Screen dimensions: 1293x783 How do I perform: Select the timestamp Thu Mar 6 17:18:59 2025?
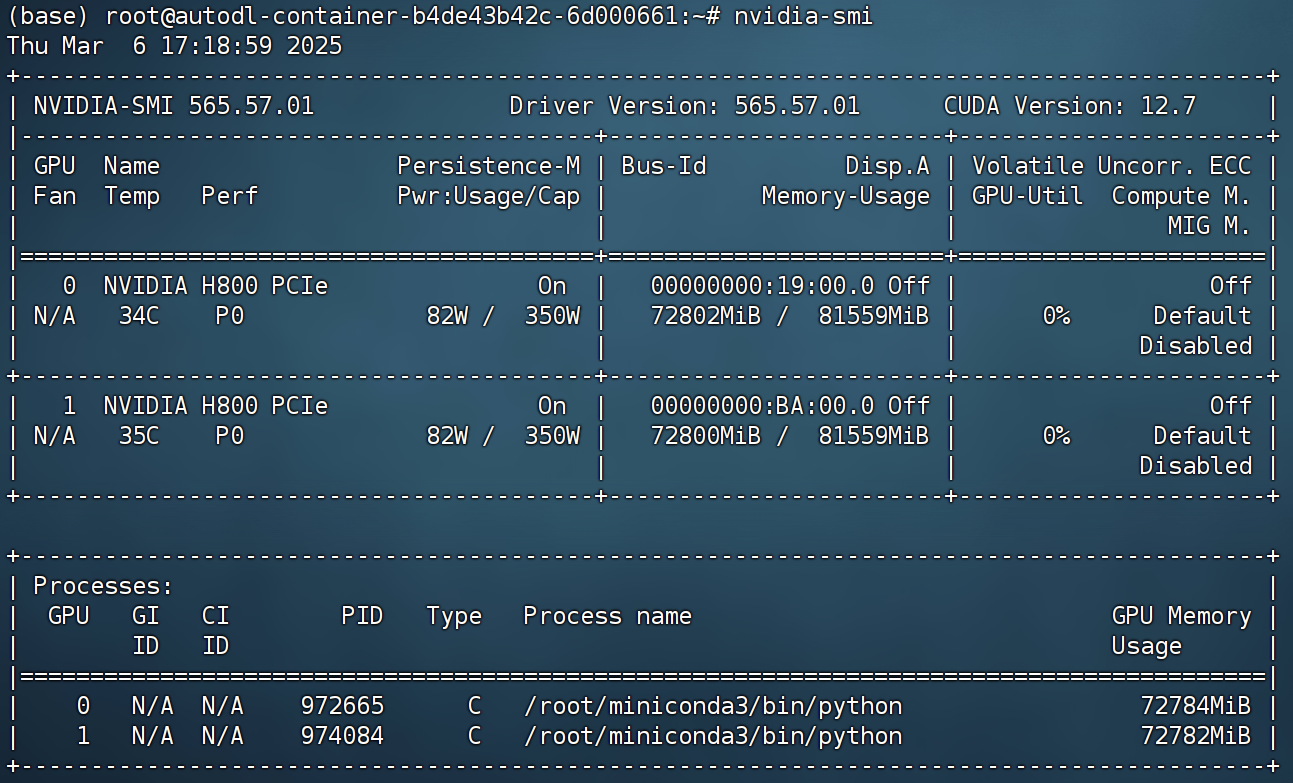[x=175, y=46]
